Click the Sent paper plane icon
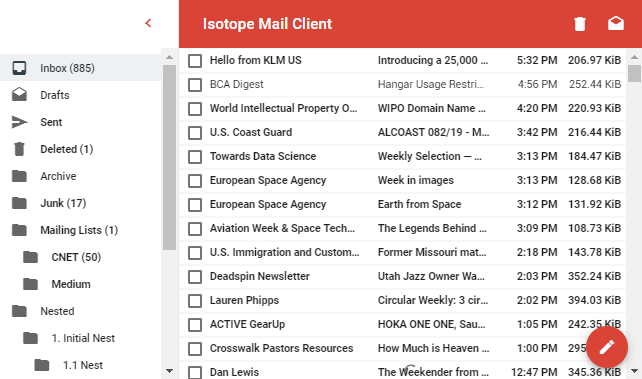This screenshot has width=642, height=379. [19, 122]
